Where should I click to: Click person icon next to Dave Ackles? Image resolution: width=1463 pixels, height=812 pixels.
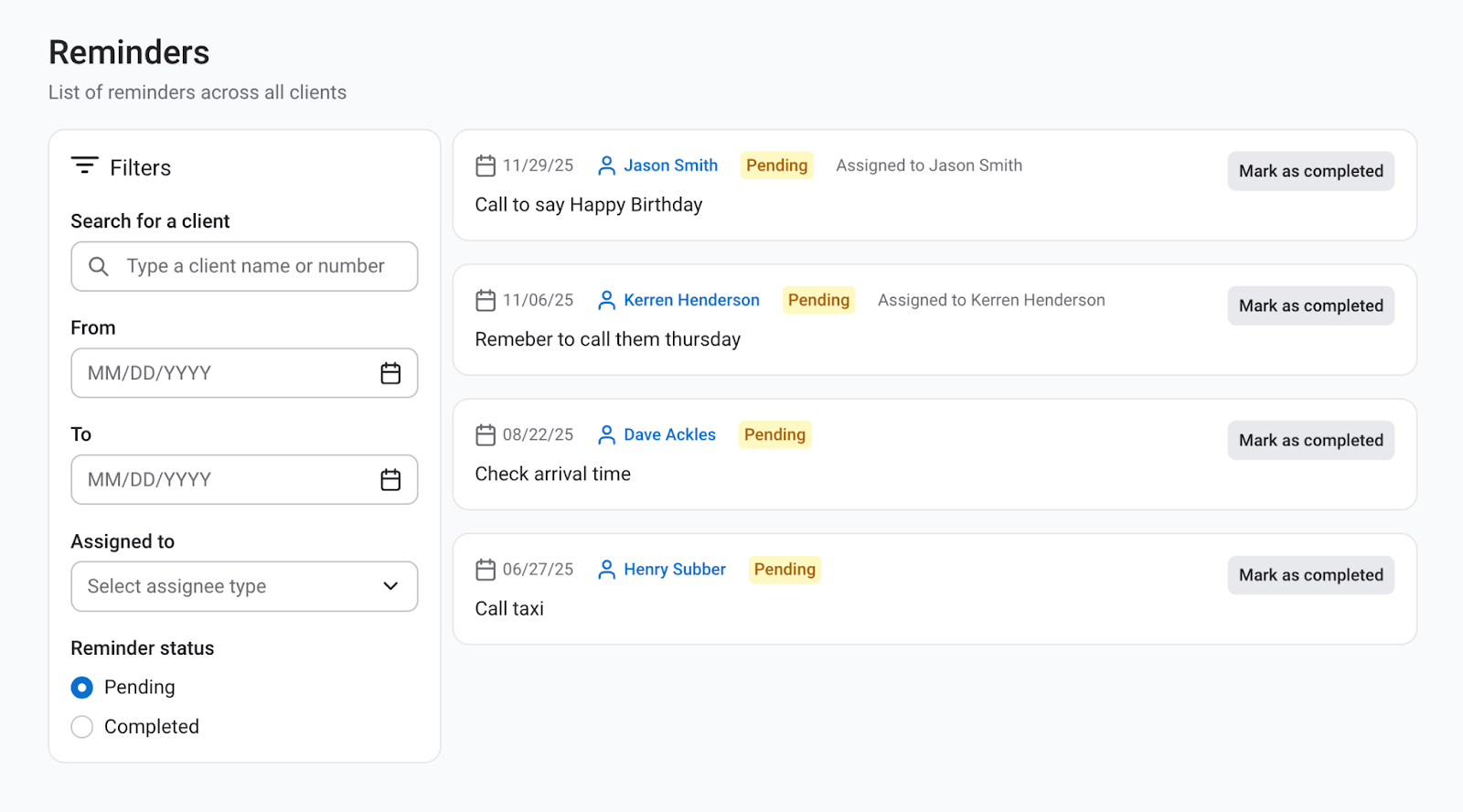pos(606,435)
